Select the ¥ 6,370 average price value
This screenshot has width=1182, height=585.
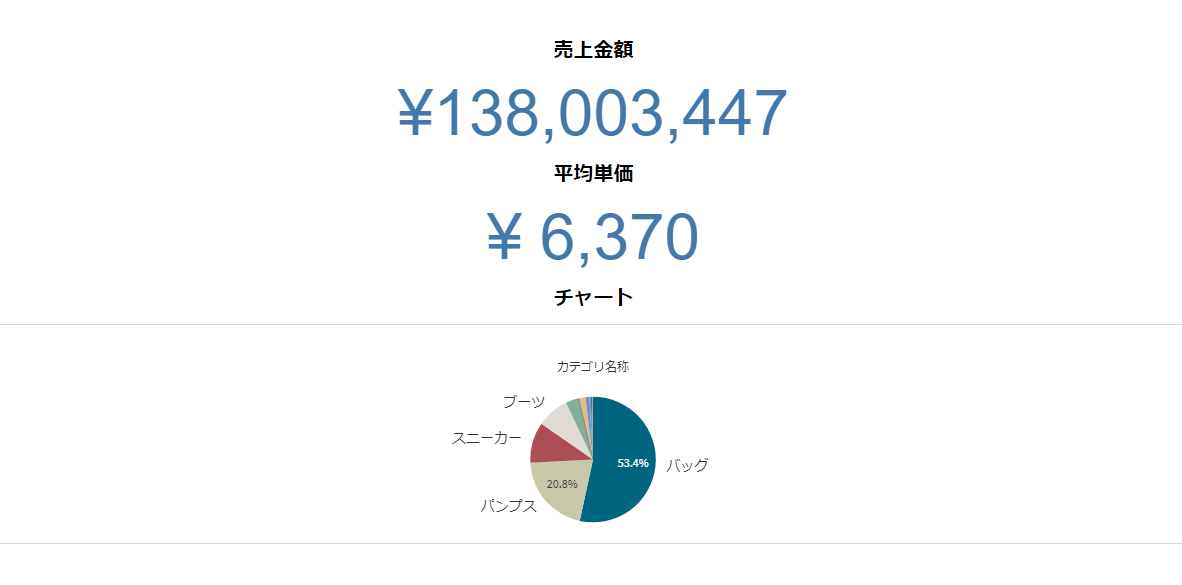pos(593,237)
